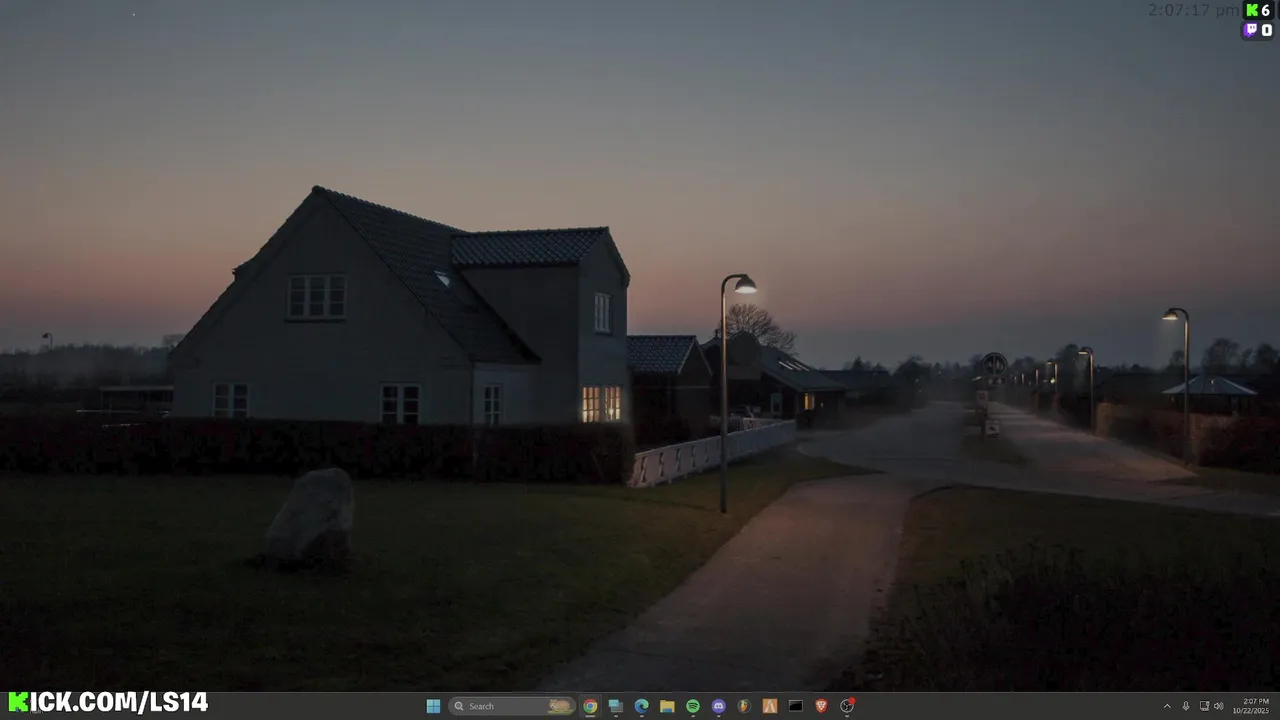Open OBS Studio from the taskbar
The image size is (1280, 720).
point(847,706)
